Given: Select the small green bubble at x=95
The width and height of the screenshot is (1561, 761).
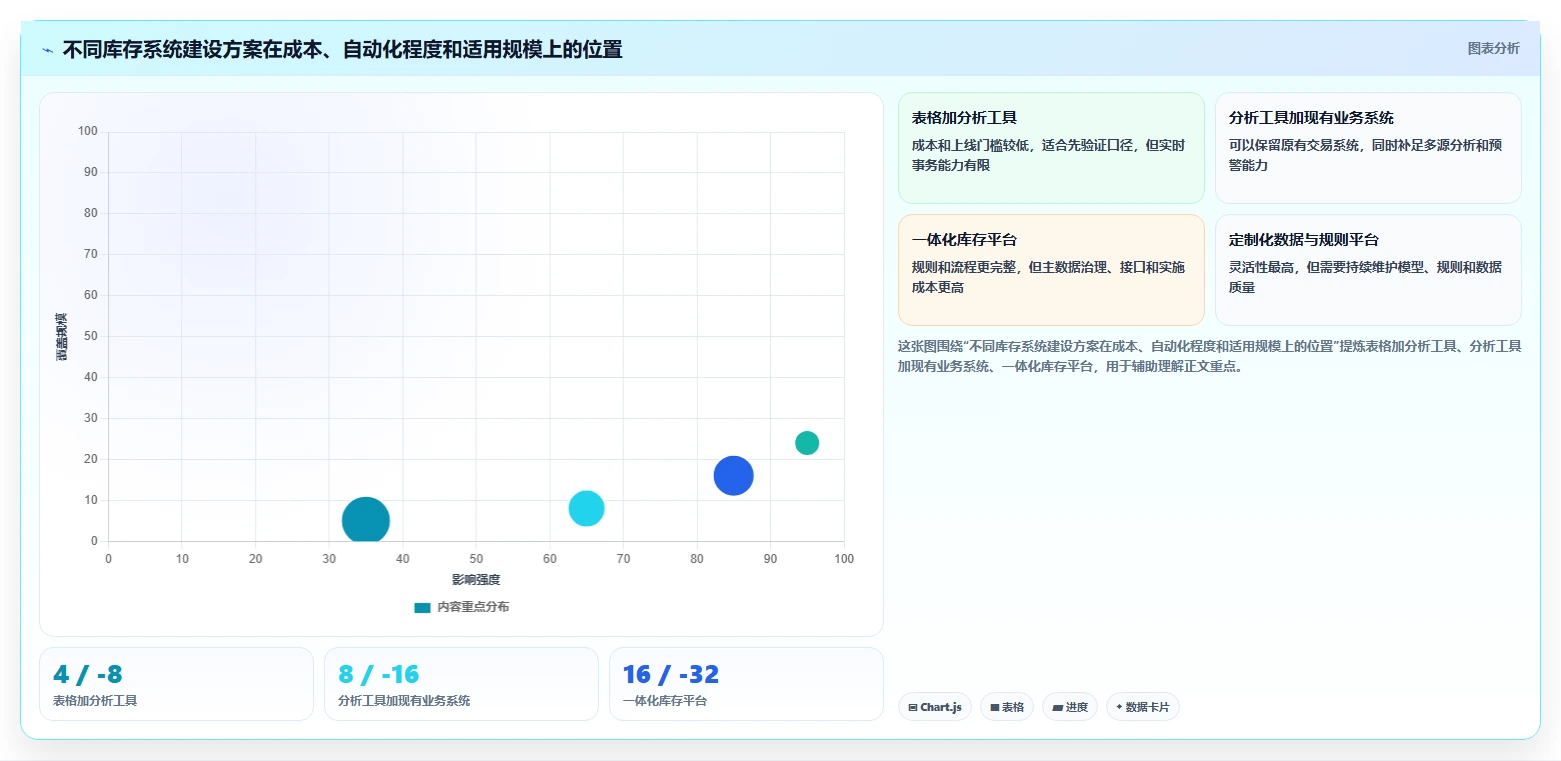Looking at the screenshot, I should [807, 442].
